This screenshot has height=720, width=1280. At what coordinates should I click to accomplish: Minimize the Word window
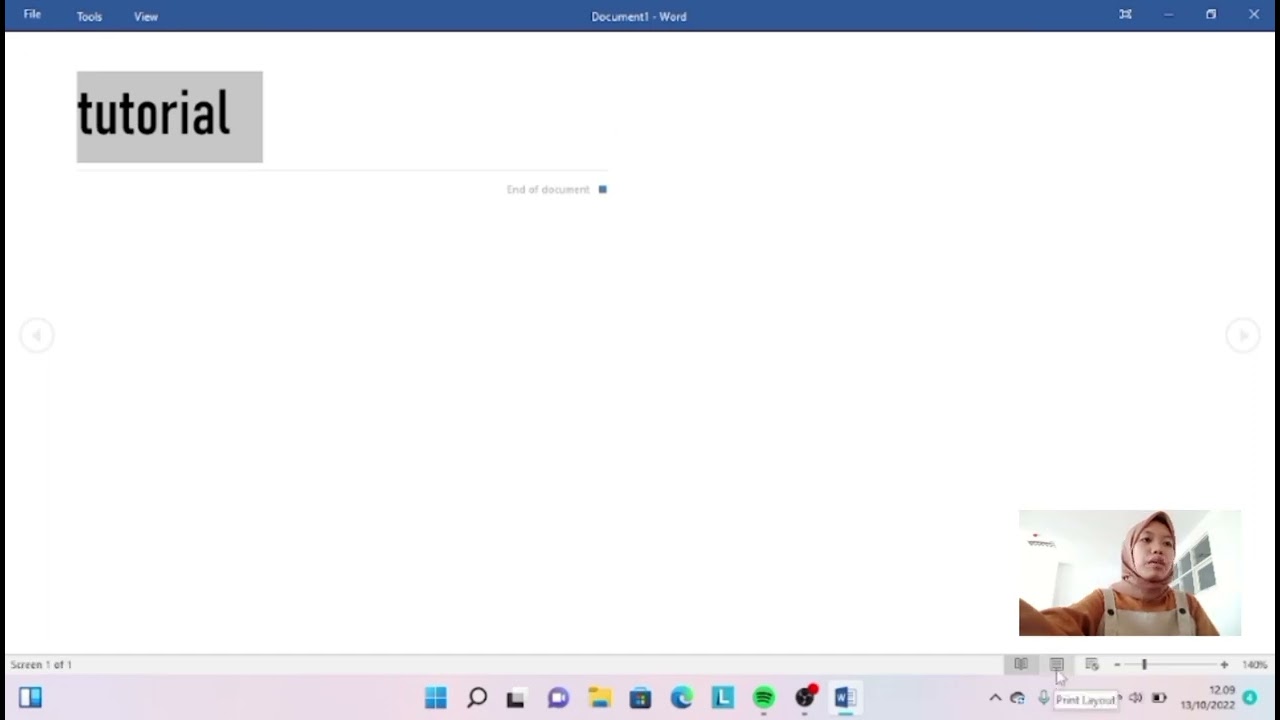tap(1168, 15)
